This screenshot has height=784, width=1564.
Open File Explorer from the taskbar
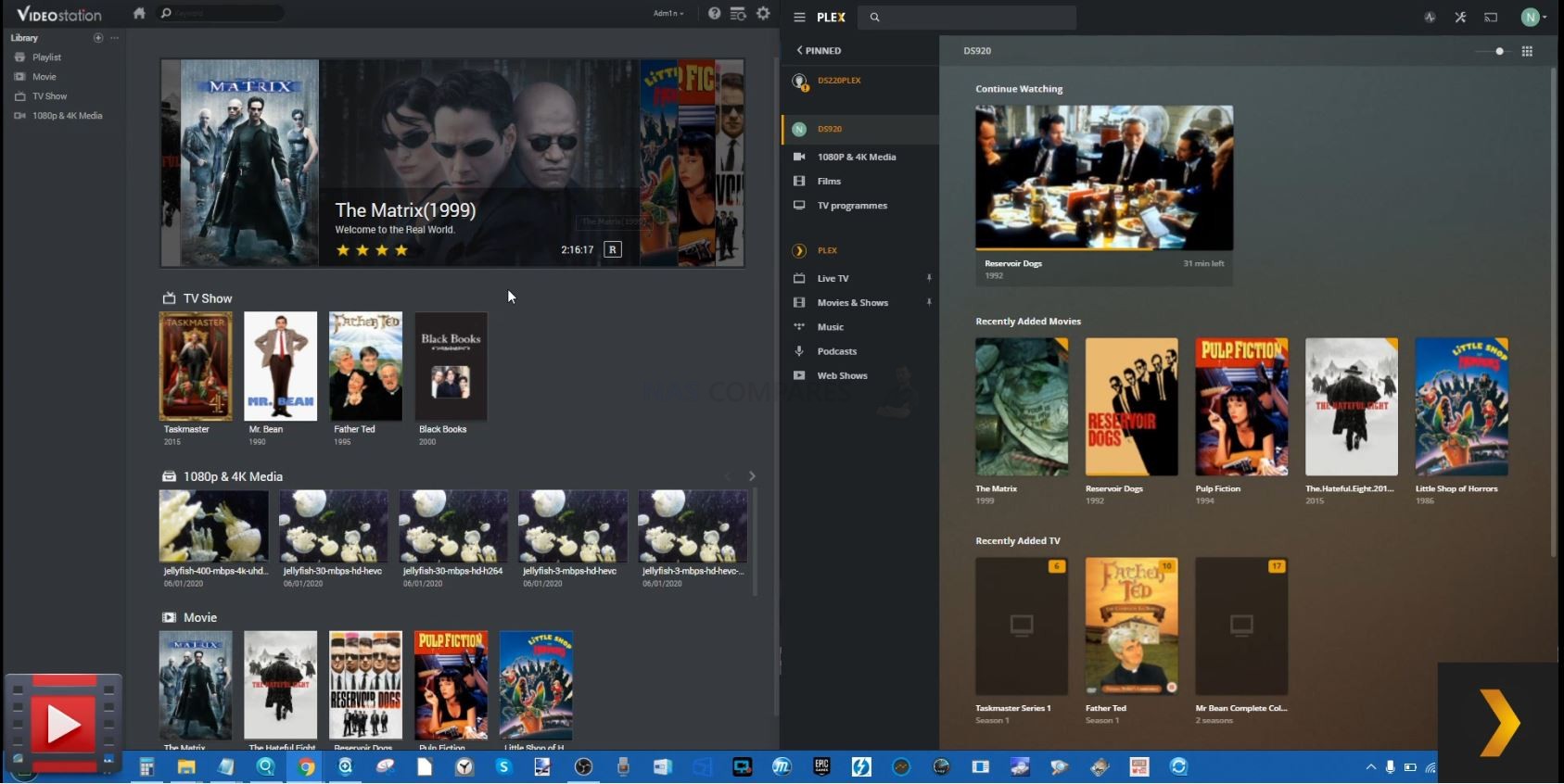pos(186,766)
